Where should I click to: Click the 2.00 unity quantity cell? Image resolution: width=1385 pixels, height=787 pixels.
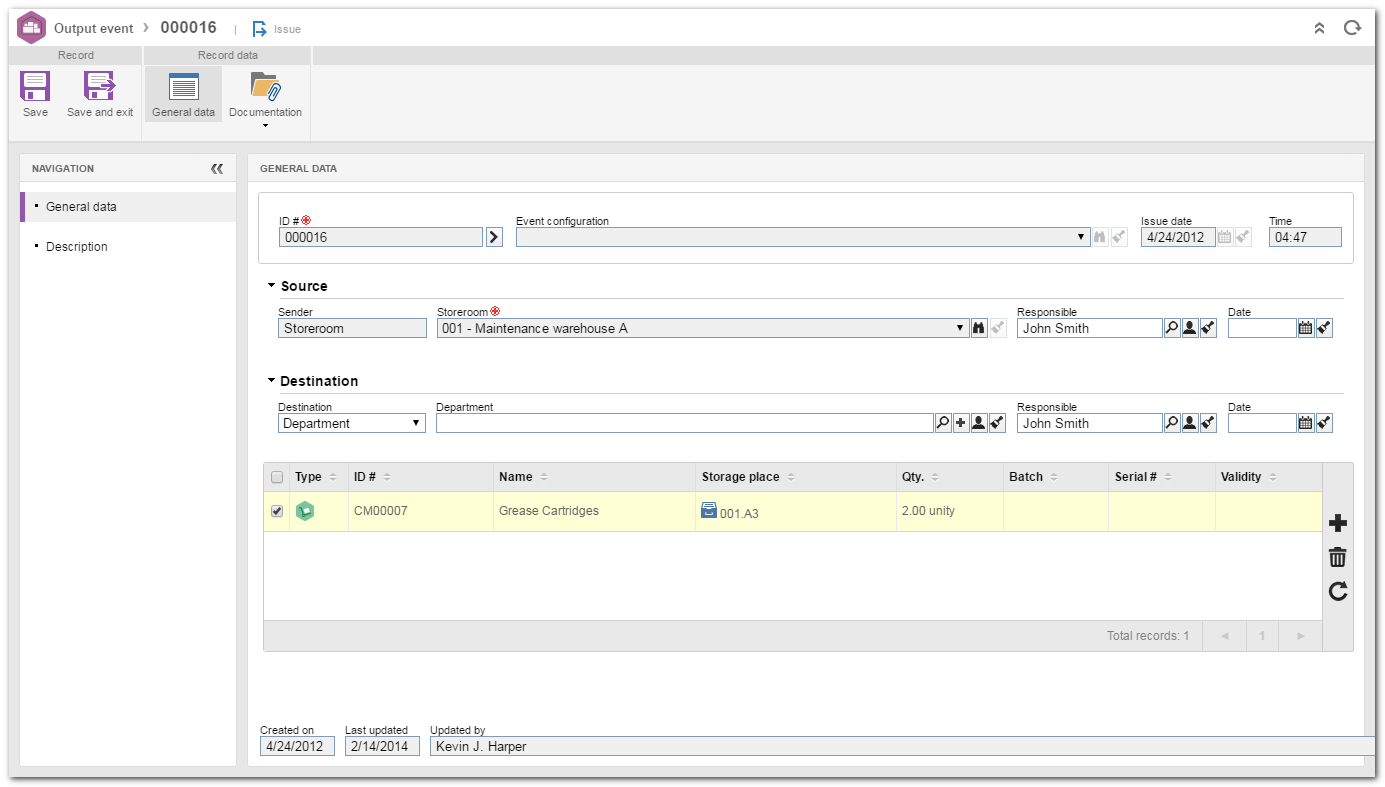[949, 511]
